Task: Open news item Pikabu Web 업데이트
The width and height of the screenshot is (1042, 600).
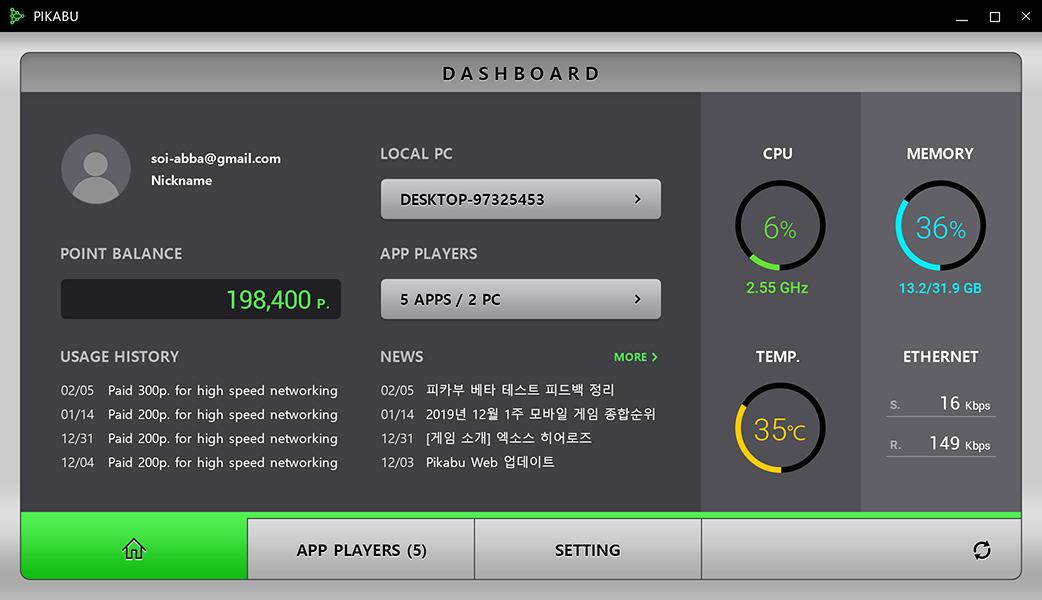Action: coord(468,462)
